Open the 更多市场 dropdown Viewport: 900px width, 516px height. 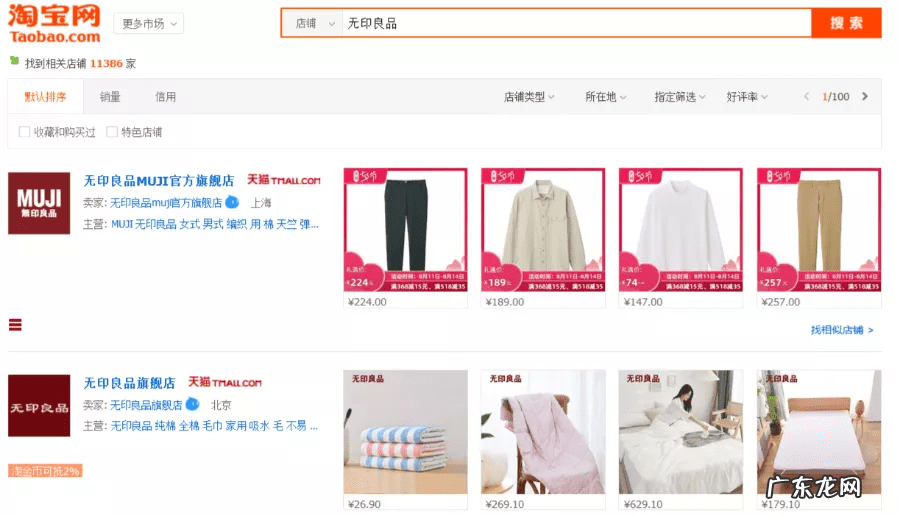pyautogui.click(x=149, y=24)
